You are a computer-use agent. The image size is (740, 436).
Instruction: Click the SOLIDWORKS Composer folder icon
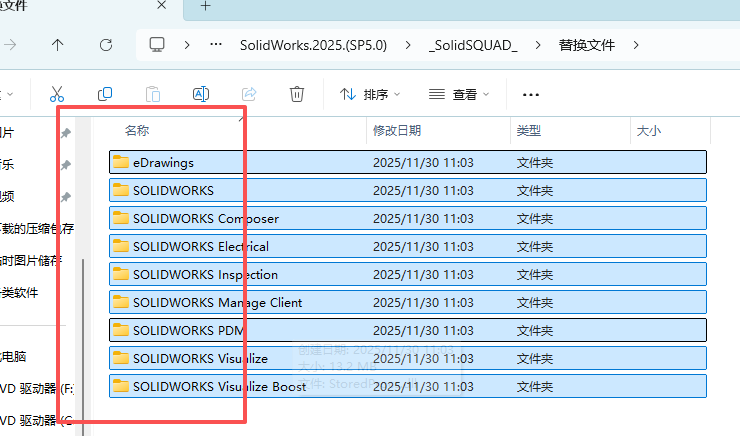click(x=121, y=218)
